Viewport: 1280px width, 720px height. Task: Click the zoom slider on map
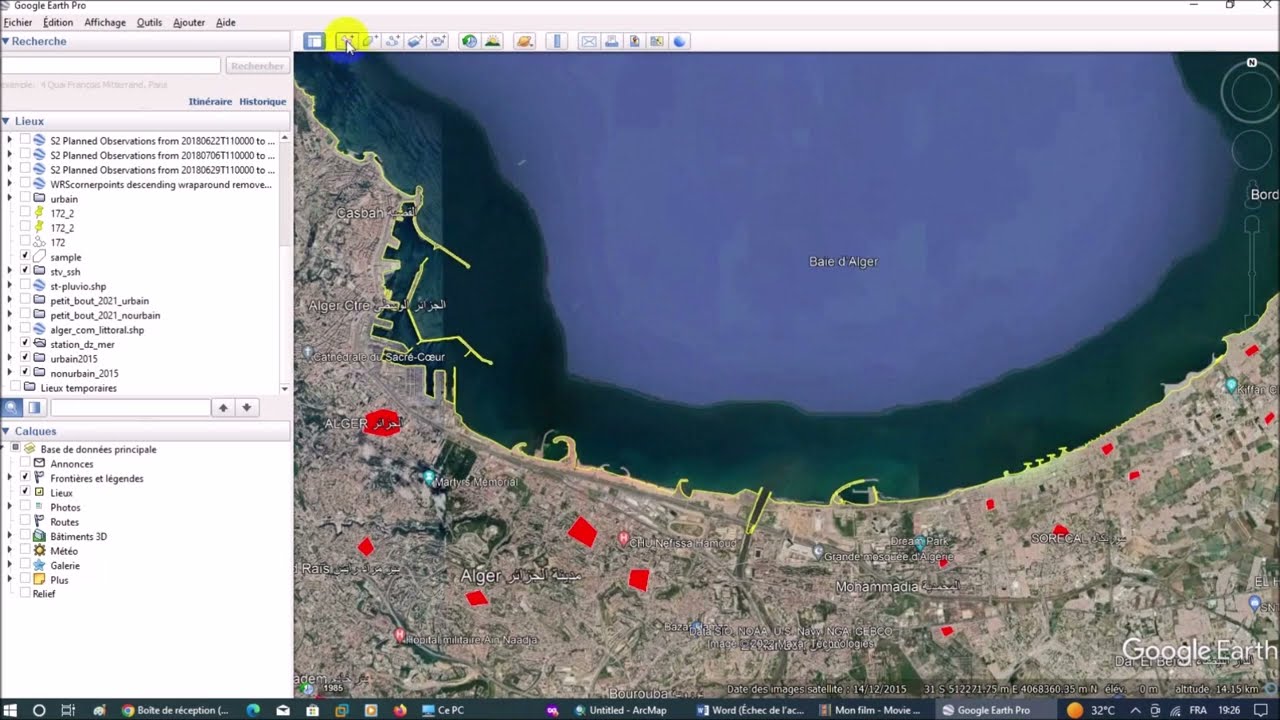click(1254, 270)
